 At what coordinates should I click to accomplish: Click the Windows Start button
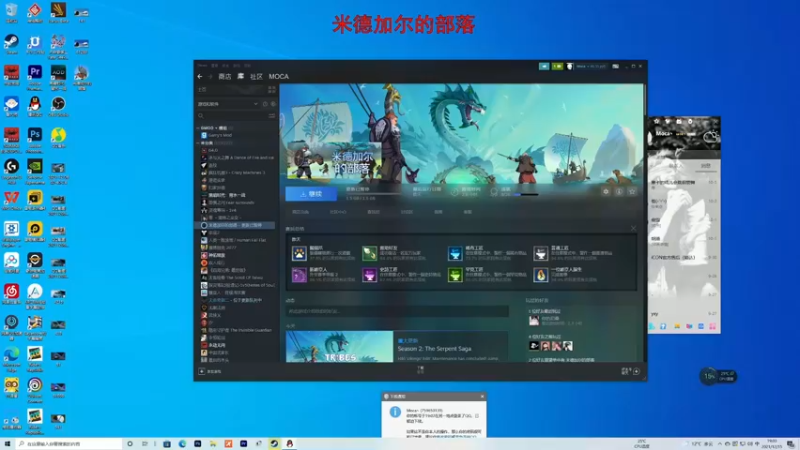tap(7, 444)
